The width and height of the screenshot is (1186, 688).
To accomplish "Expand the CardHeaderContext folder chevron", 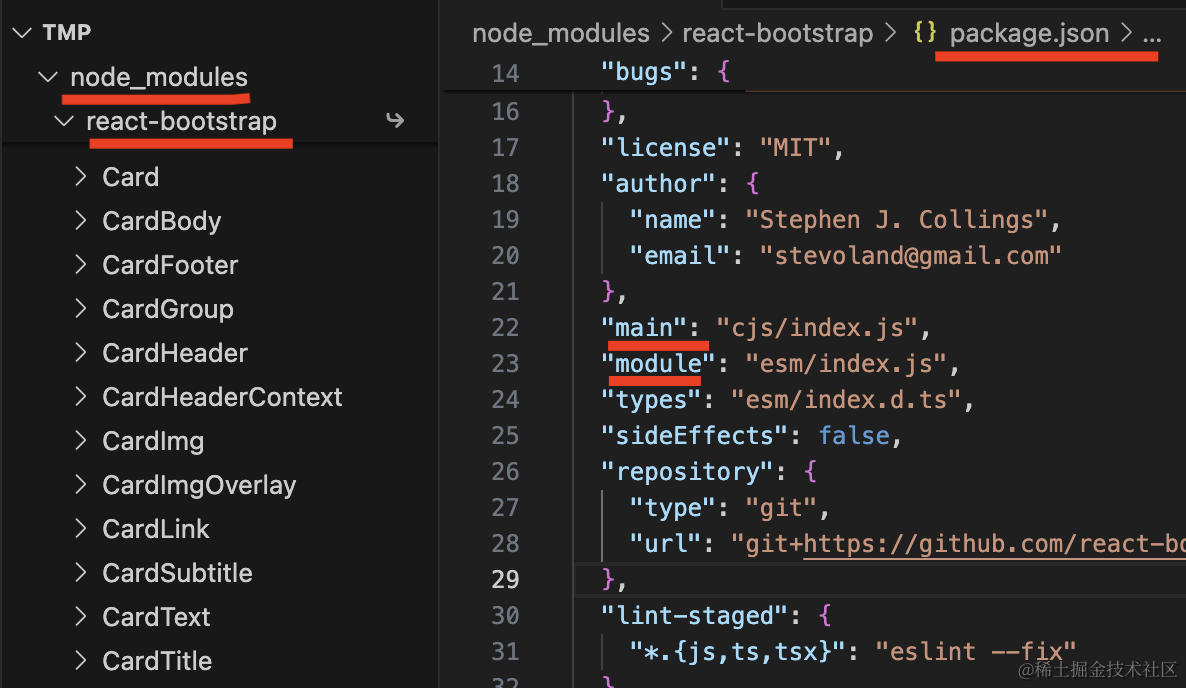I will click(81, 397).
